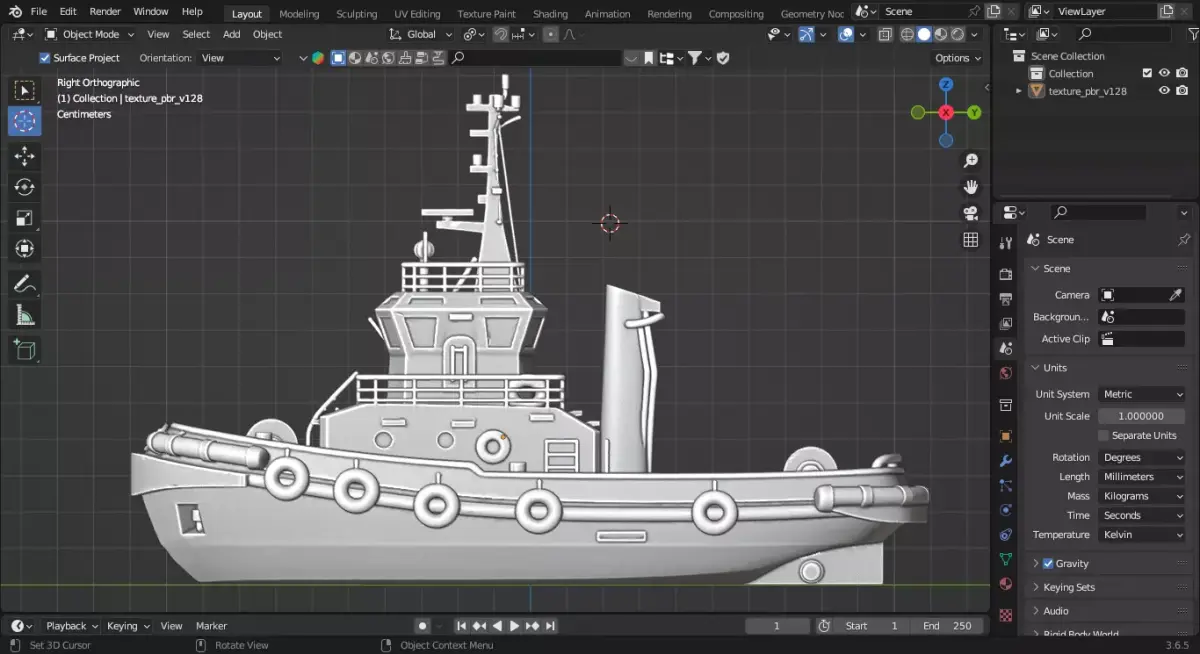Switch to wireframe shading mode
Image resolution: width=1200 pixels, height=654 pixels.
907,34
